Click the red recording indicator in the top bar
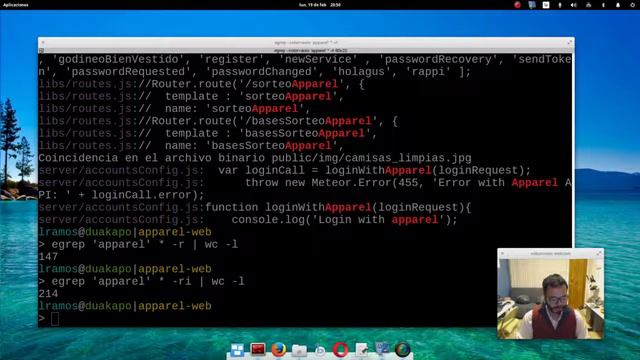Screen dimensions: 640x360 coord(517,5)
